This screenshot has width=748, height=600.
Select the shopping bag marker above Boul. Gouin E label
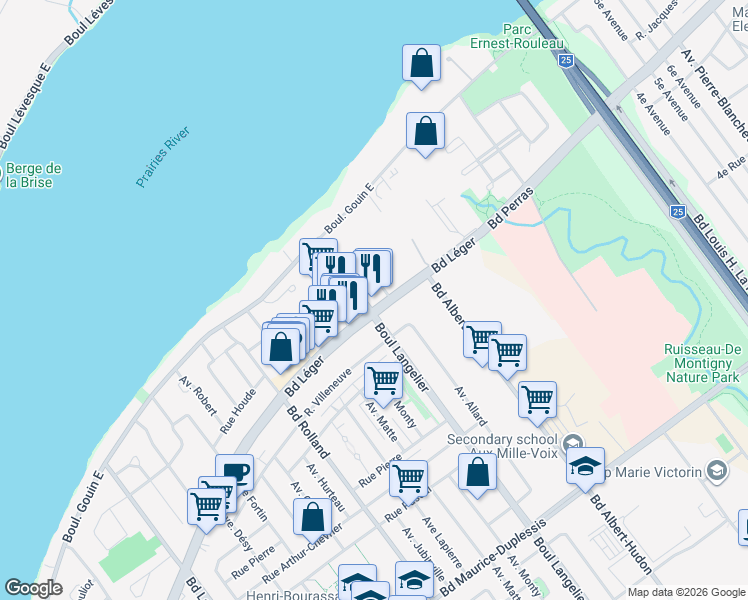click(x=426, y=134)
